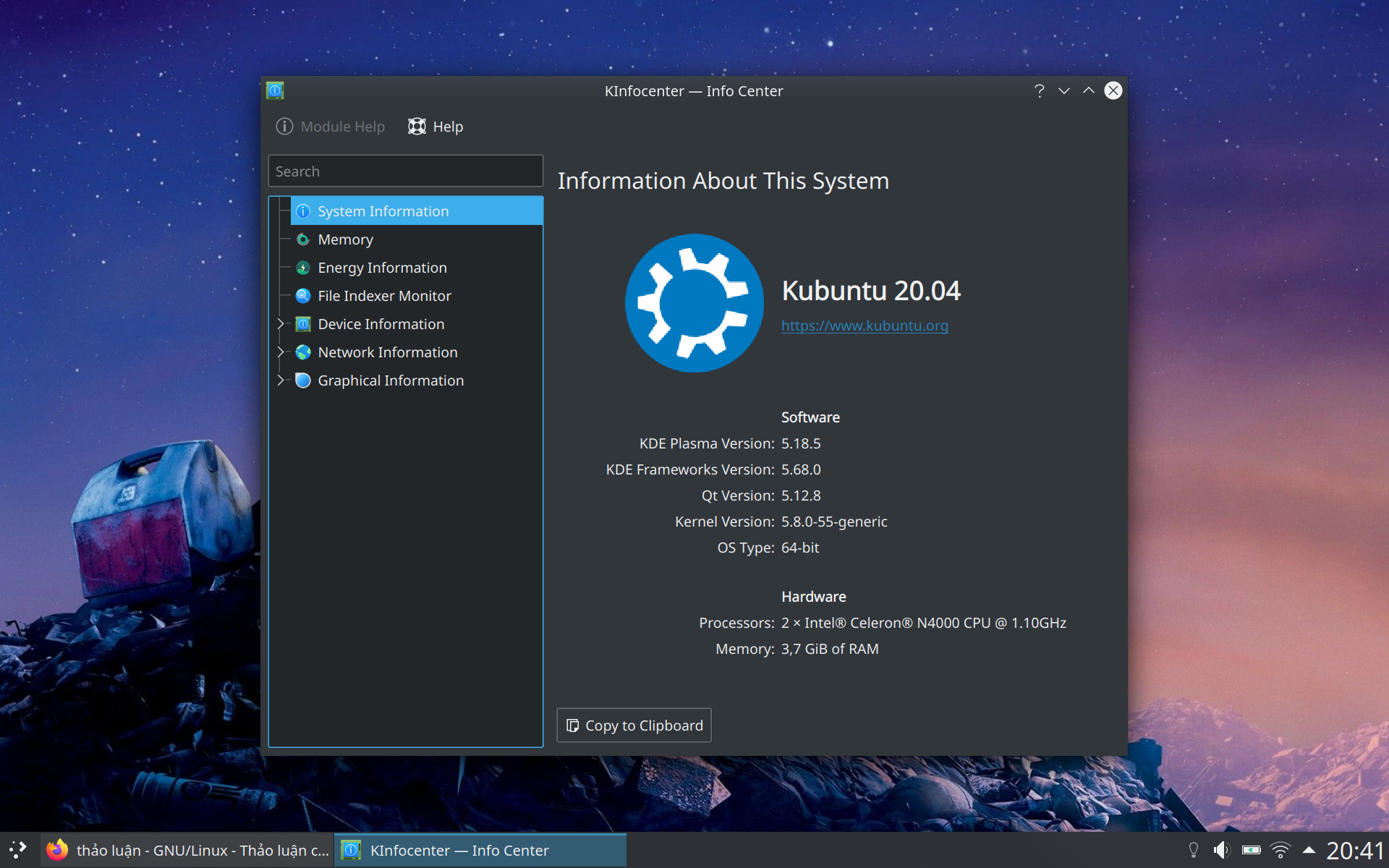Image resolution: width=1389 pixels, height=868 pixels.
Task: Select Network Information in the tree
Action: (417, 352)
